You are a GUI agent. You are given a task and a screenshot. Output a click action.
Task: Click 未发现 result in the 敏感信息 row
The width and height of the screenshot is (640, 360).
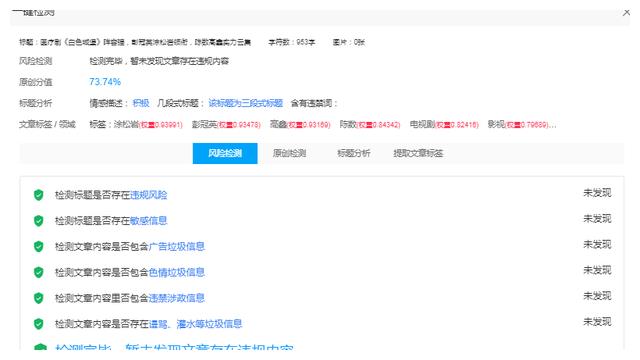tap(597, 218)
